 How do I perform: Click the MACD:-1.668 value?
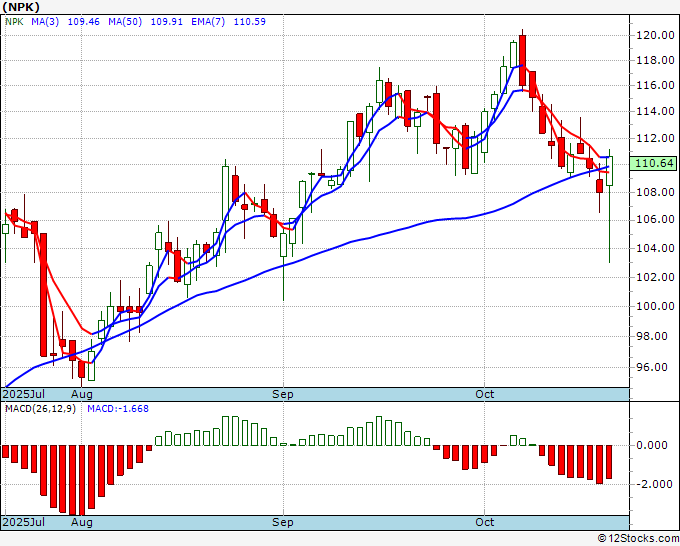click(118, 409)
